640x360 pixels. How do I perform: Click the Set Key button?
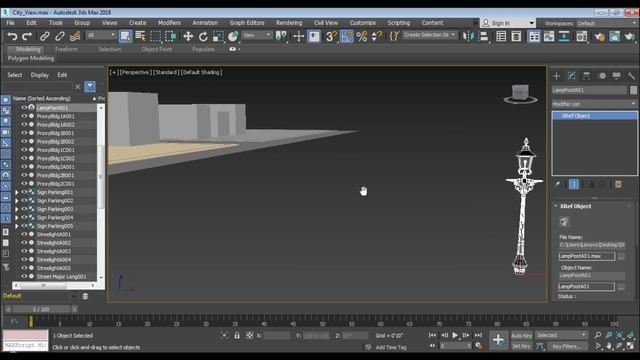pos(521,346)
